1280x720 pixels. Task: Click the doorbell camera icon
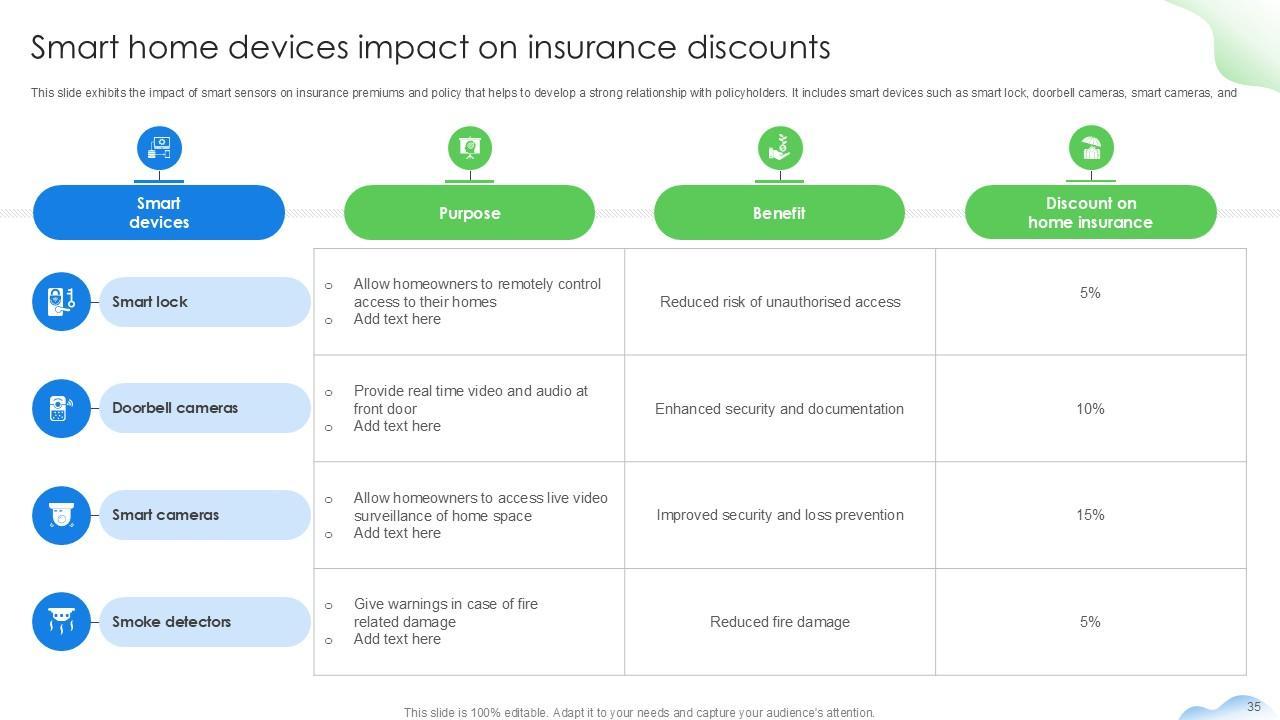tap(61, 408)
